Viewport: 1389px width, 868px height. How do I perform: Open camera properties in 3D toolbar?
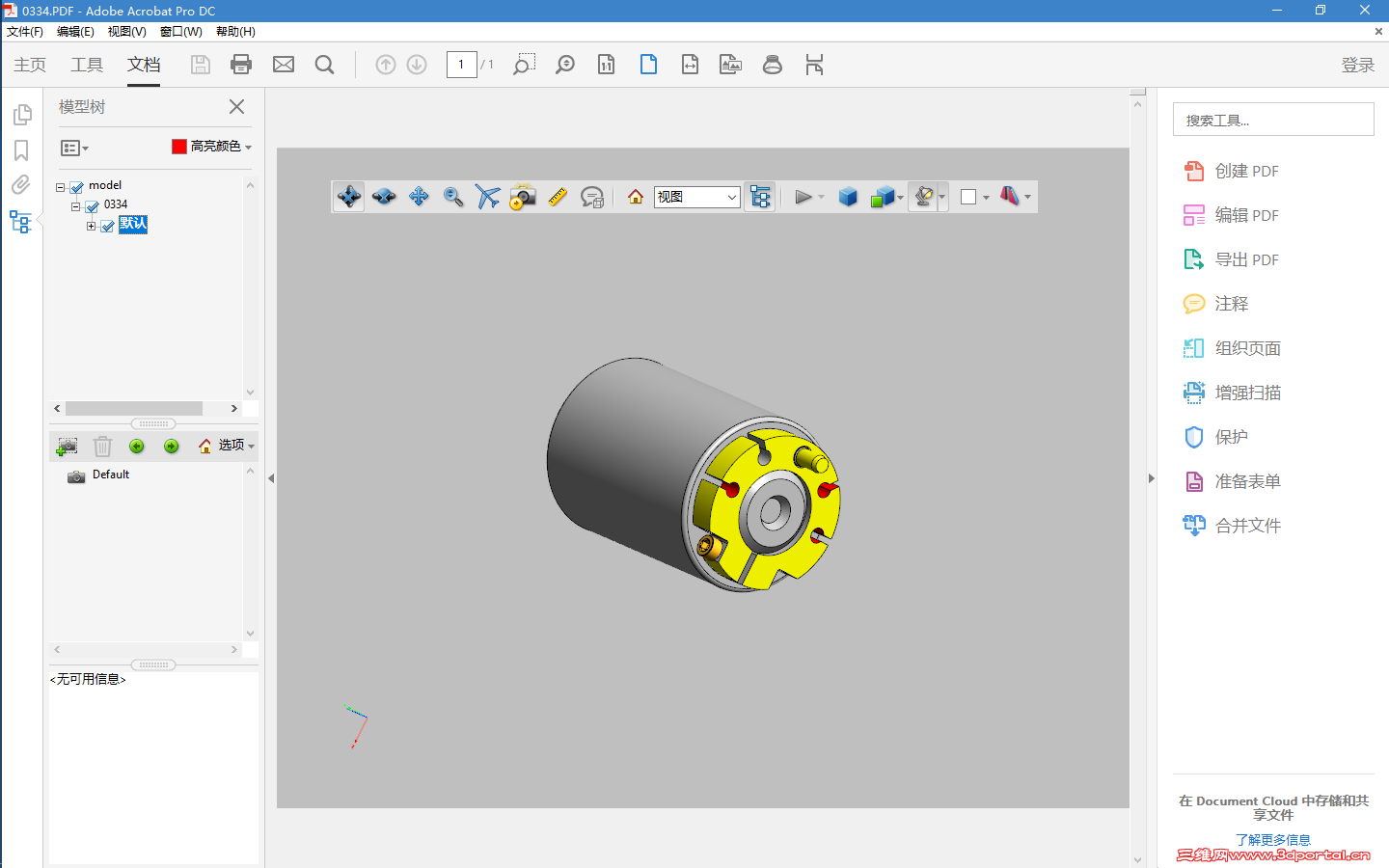pos(523,197)
